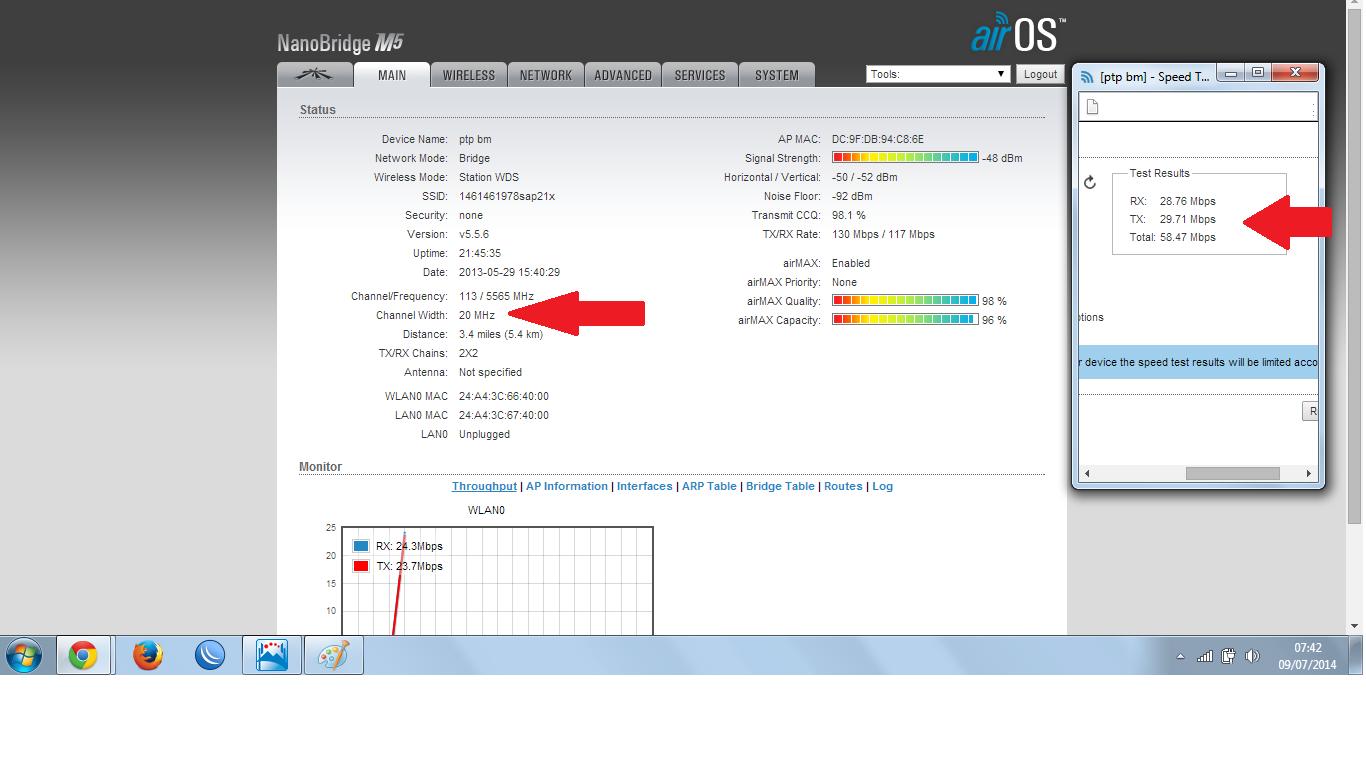Click the noise floor value '-92 dBm'
Viewport: 1366px width, 768px height.
tap(852, 197)
